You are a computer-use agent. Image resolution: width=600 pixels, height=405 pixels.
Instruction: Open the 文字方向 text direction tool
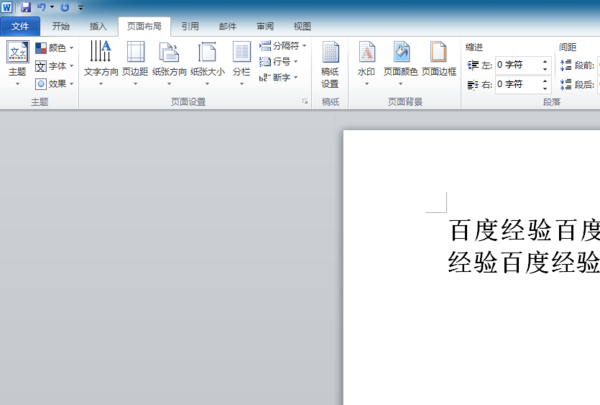point(101,63)
